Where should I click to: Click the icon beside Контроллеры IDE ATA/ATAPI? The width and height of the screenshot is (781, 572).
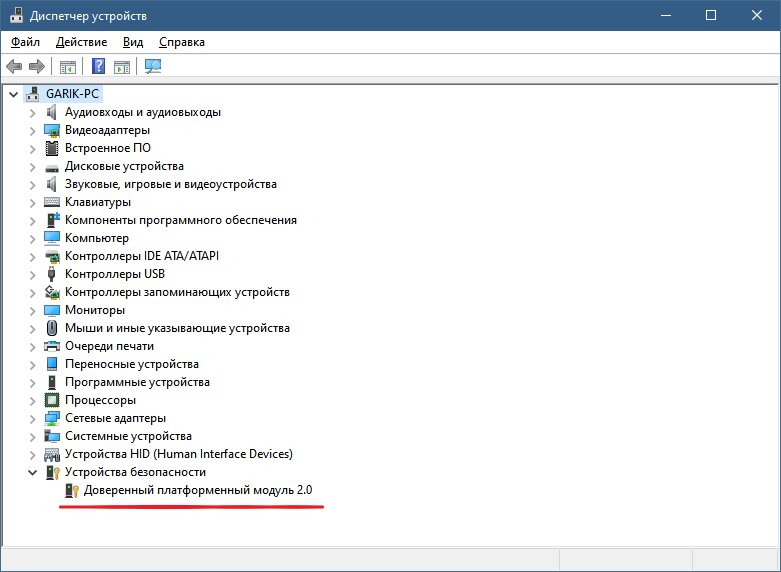tap(52, 256)
